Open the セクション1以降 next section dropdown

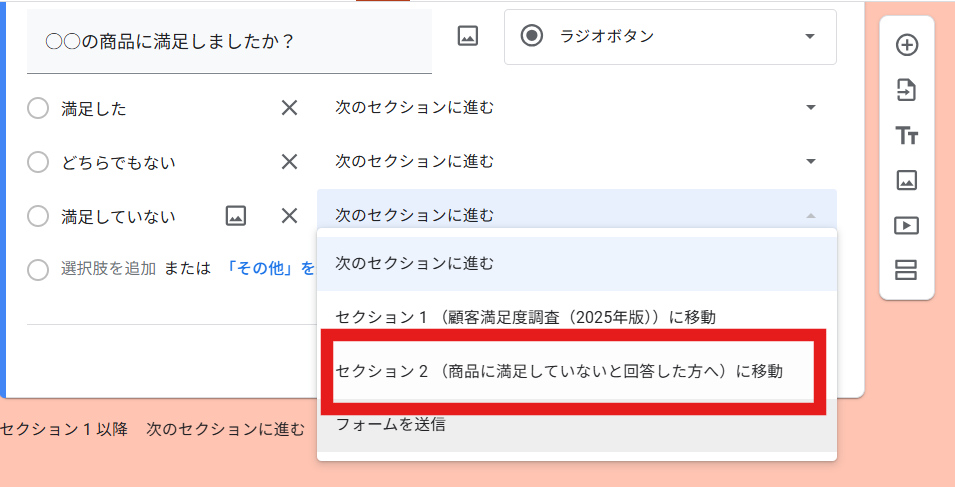tap(225, 429)
